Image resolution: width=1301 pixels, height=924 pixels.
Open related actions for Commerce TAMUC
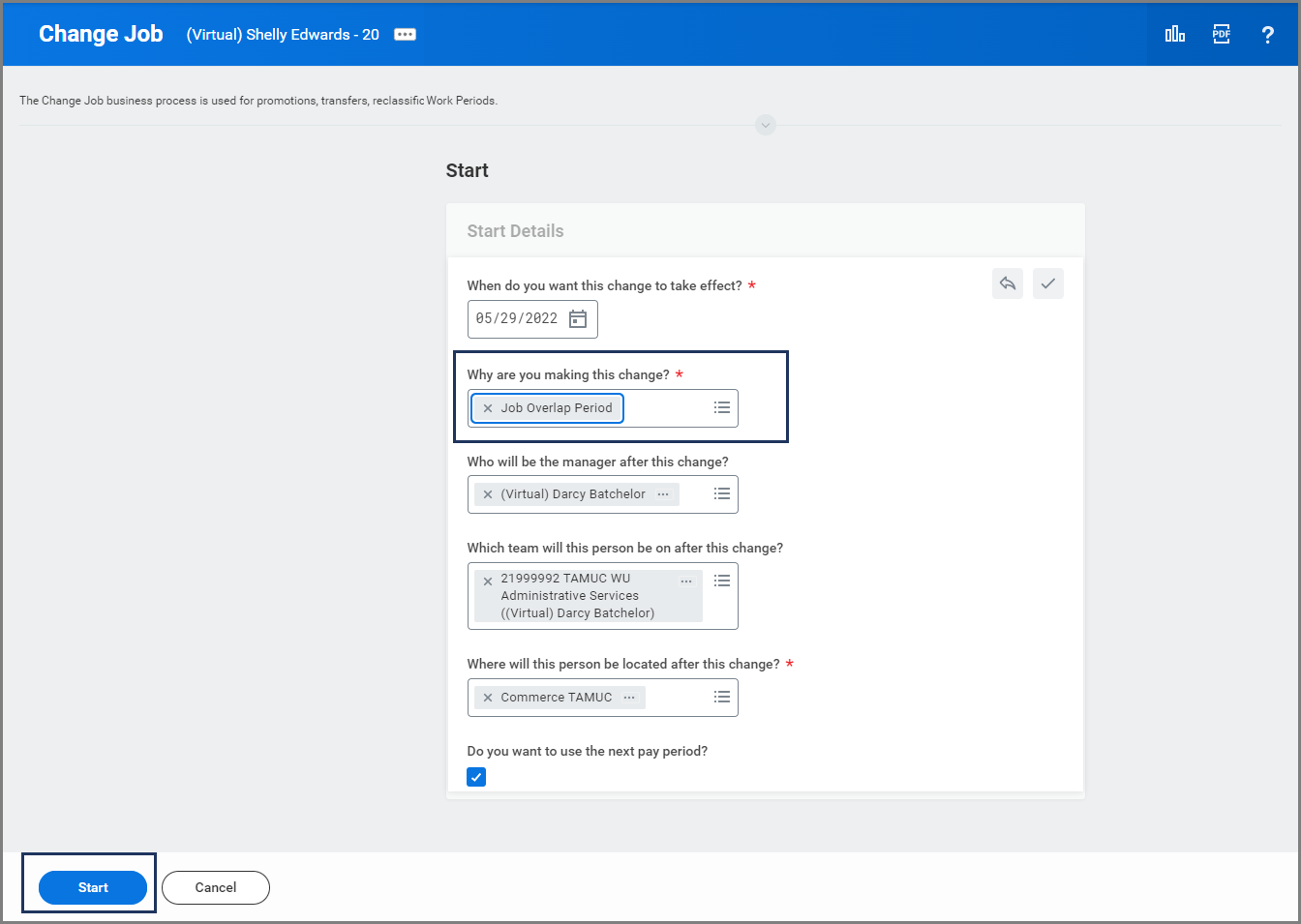click(x=629, y=698)
